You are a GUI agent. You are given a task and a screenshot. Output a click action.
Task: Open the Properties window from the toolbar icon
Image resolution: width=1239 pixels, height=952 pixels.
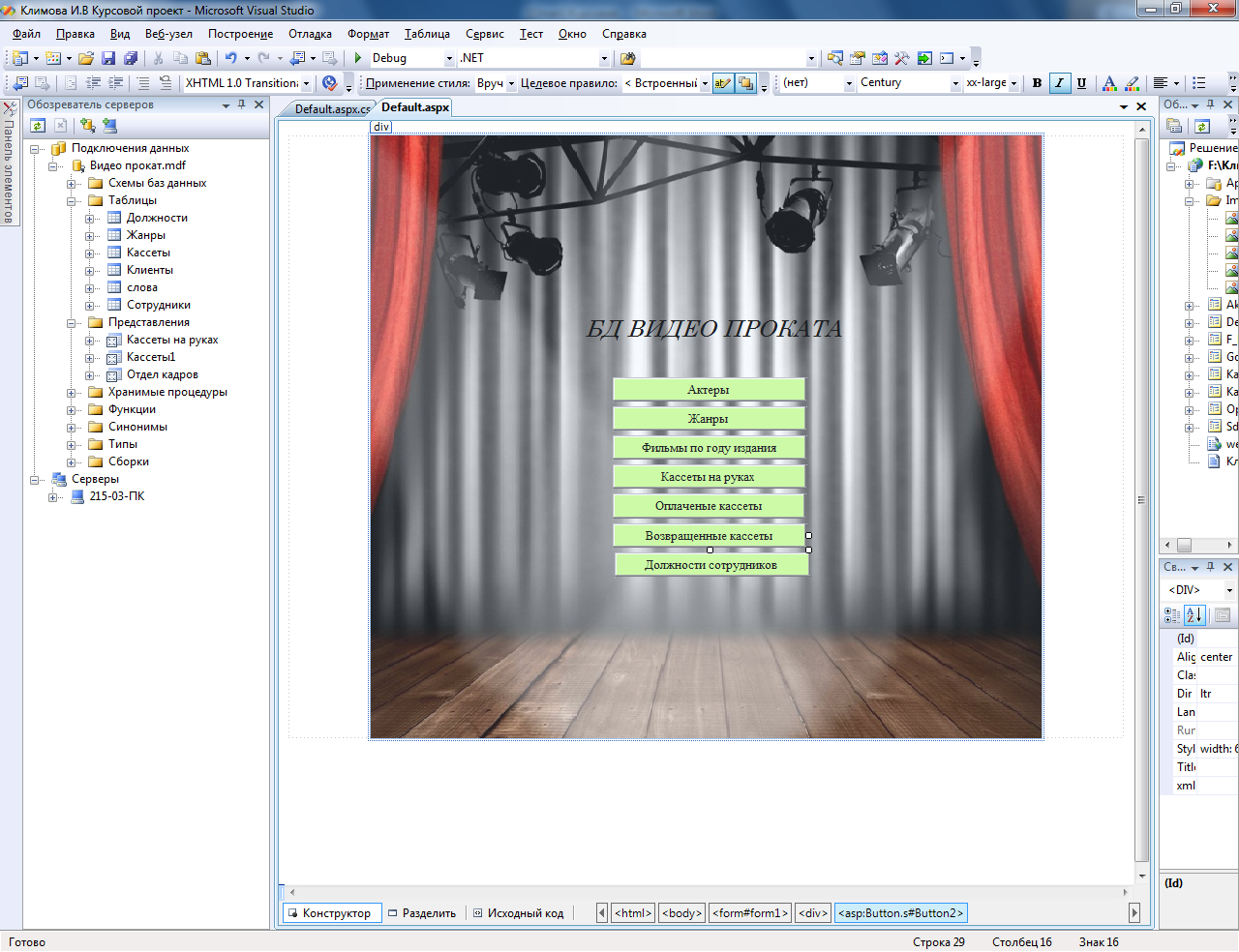[x=858, y=58]
